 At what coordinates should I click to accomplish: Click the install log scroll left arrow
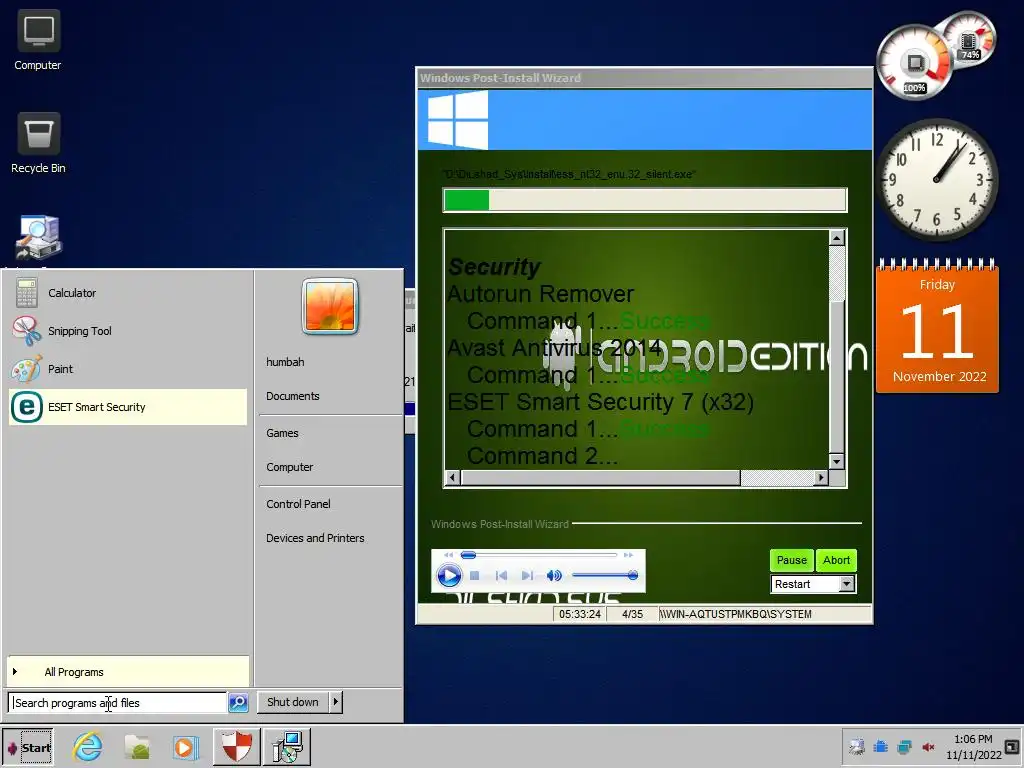pos(453,477)
